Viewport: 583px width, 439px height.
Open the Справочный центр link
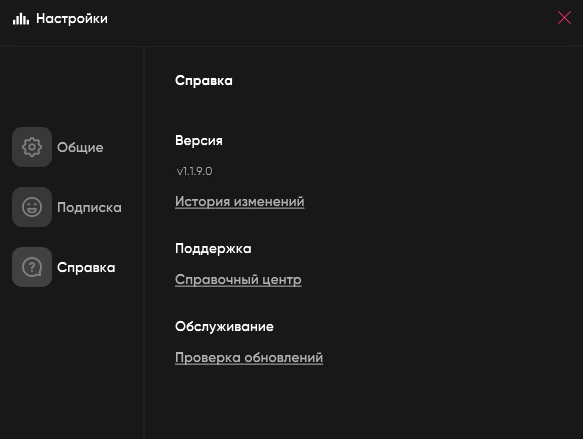[x=238, y=280]
